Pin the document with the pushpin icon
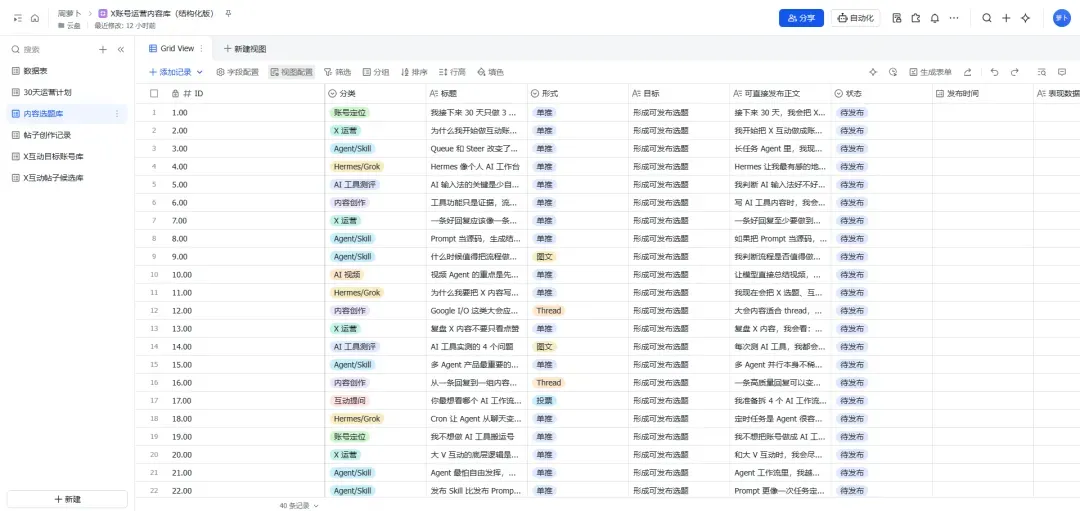1080x511 pixels. click(229, 13)
